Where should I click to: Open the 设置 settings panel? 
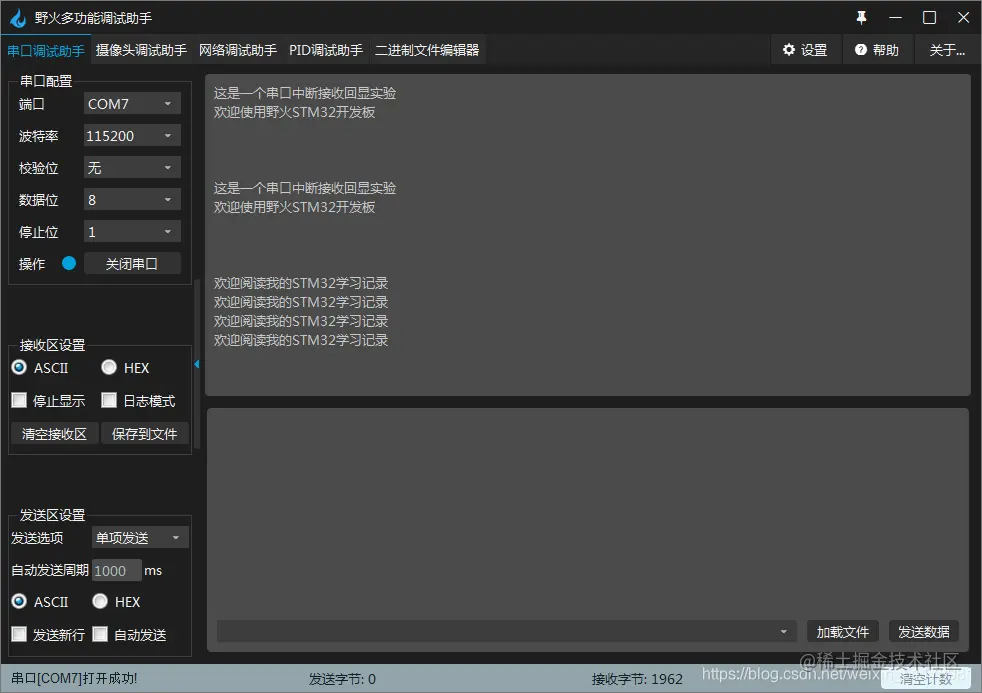(806, 49)
